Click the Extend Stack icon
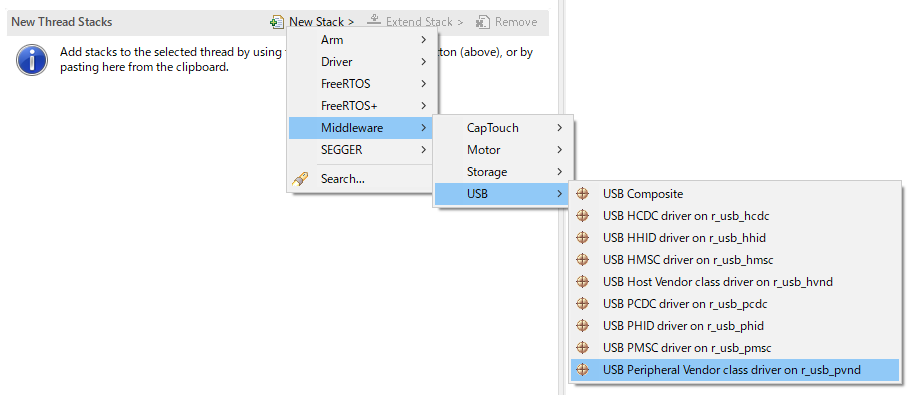913x395 pixels. (x=373, y=20)
